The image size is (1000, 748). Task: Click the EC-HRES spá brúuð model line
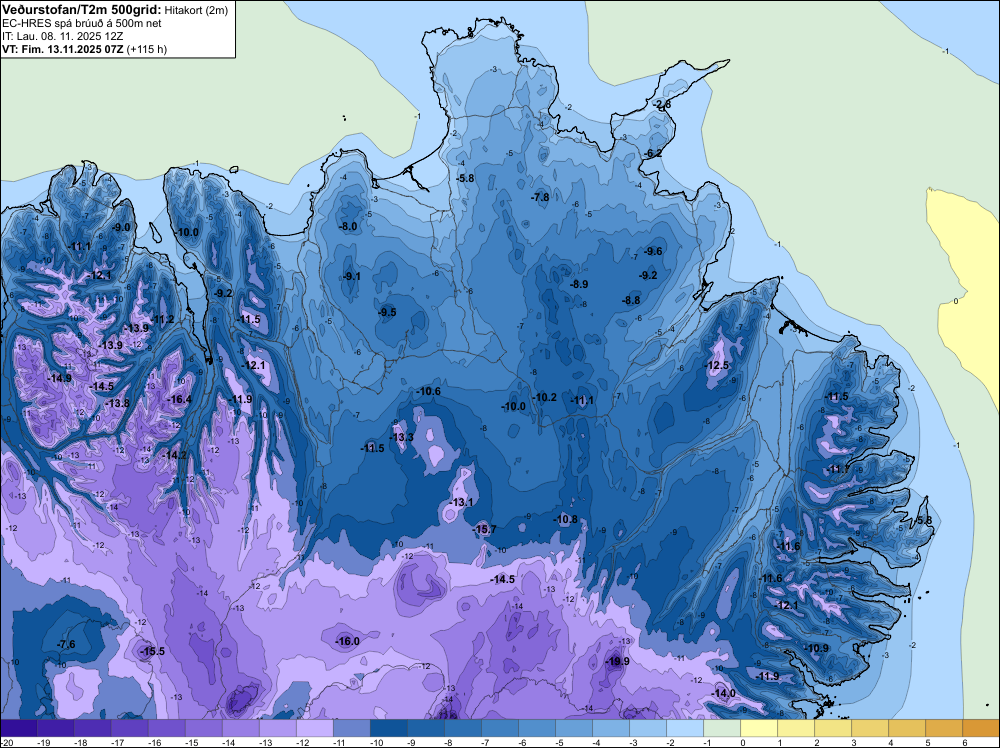82,23
